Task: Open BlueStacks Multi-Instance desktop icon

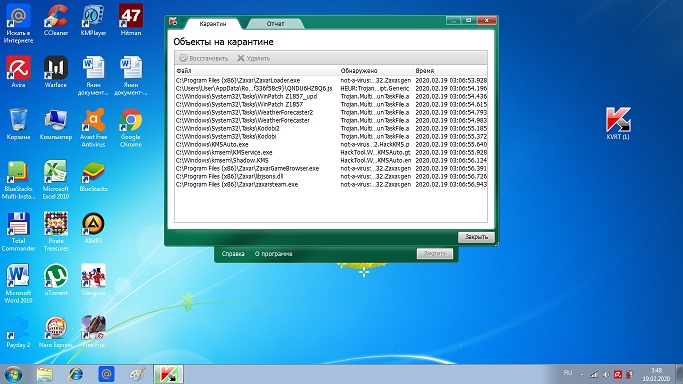Action: pos(18,180)
